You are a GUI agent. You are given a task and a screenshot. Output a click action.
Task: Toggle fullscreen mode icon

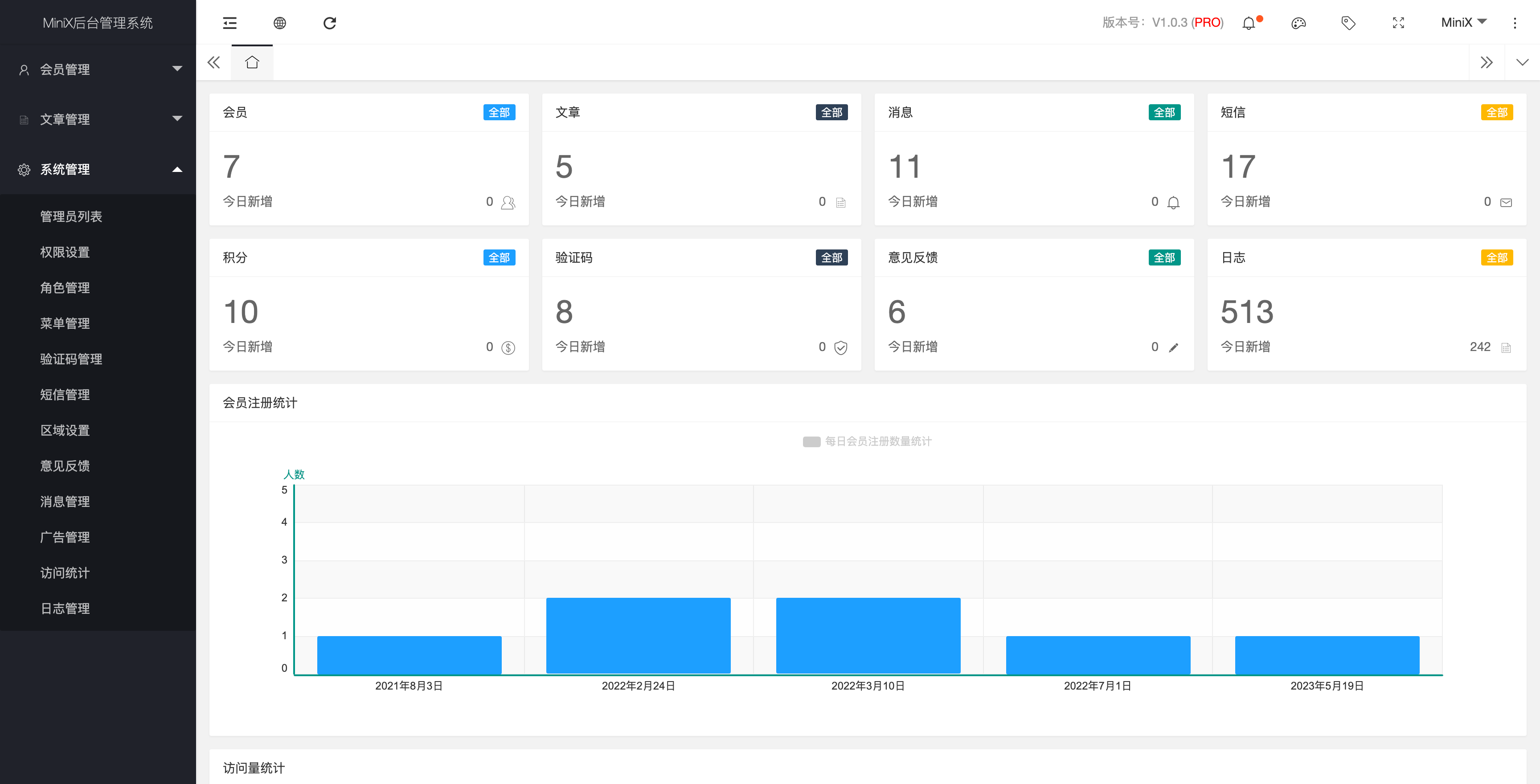1398,23
